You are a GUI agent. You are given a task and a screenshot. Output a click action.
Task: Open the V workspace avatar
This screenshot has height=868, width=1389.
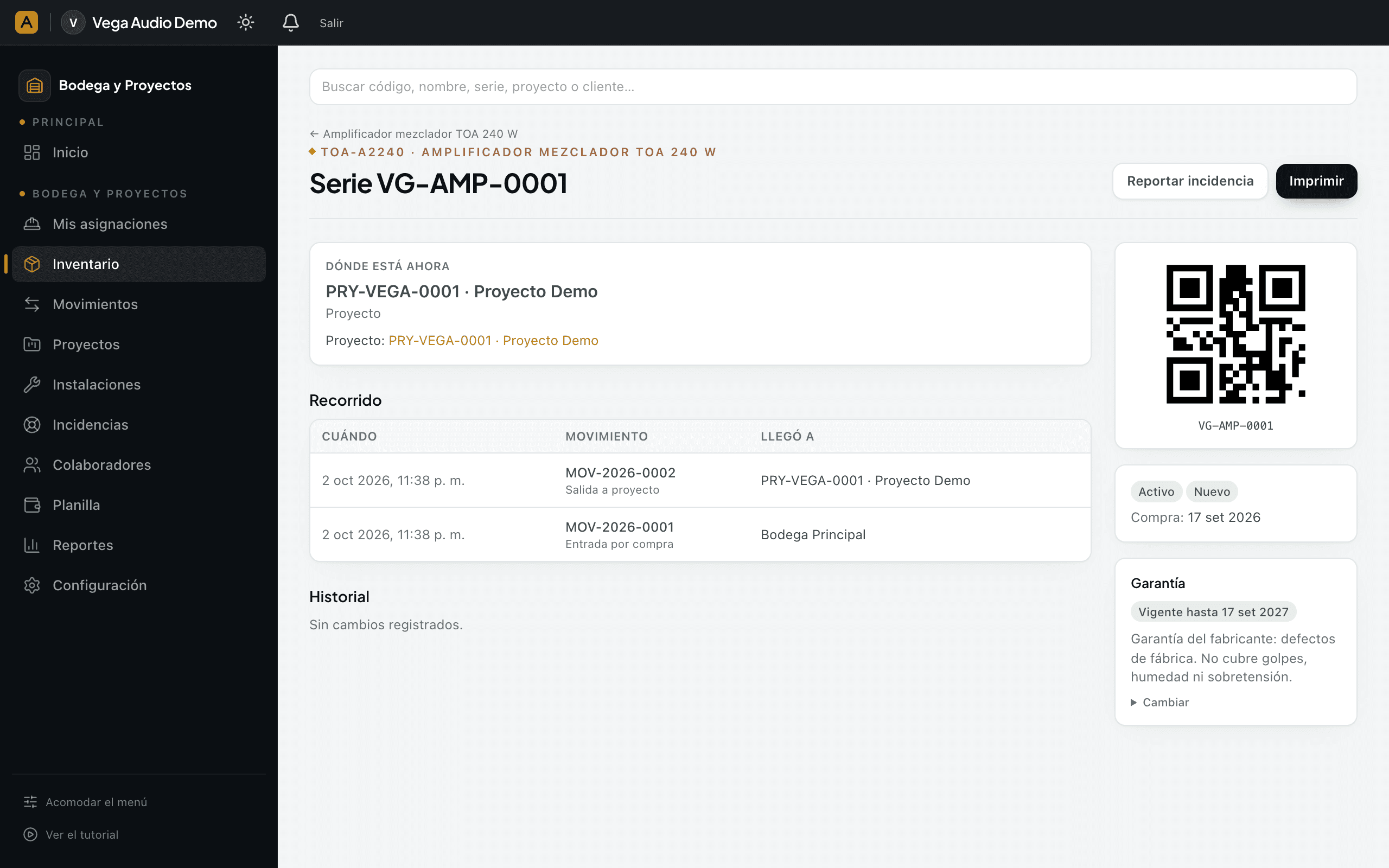pos(73,22)
